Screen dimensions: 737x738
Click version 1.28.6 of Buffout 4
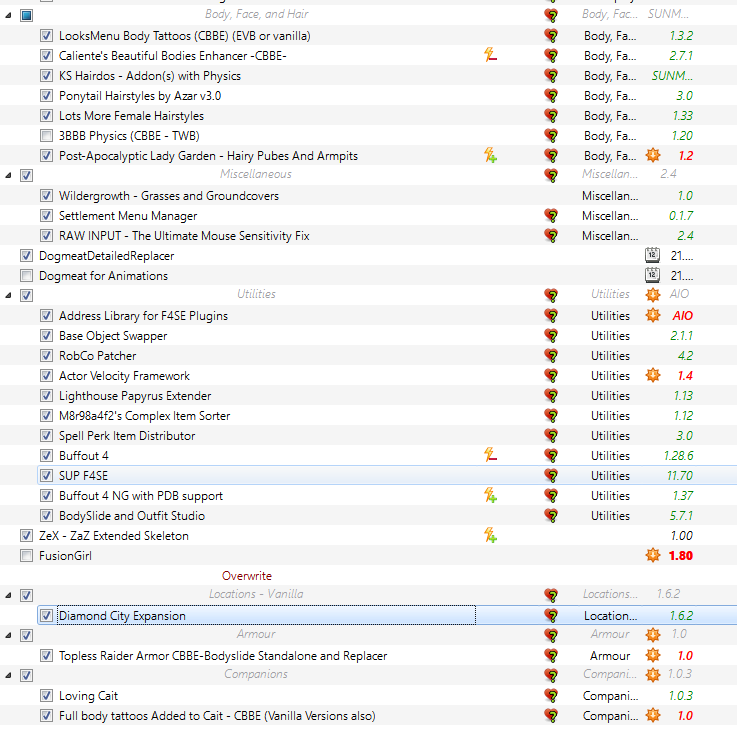[678, 455]
